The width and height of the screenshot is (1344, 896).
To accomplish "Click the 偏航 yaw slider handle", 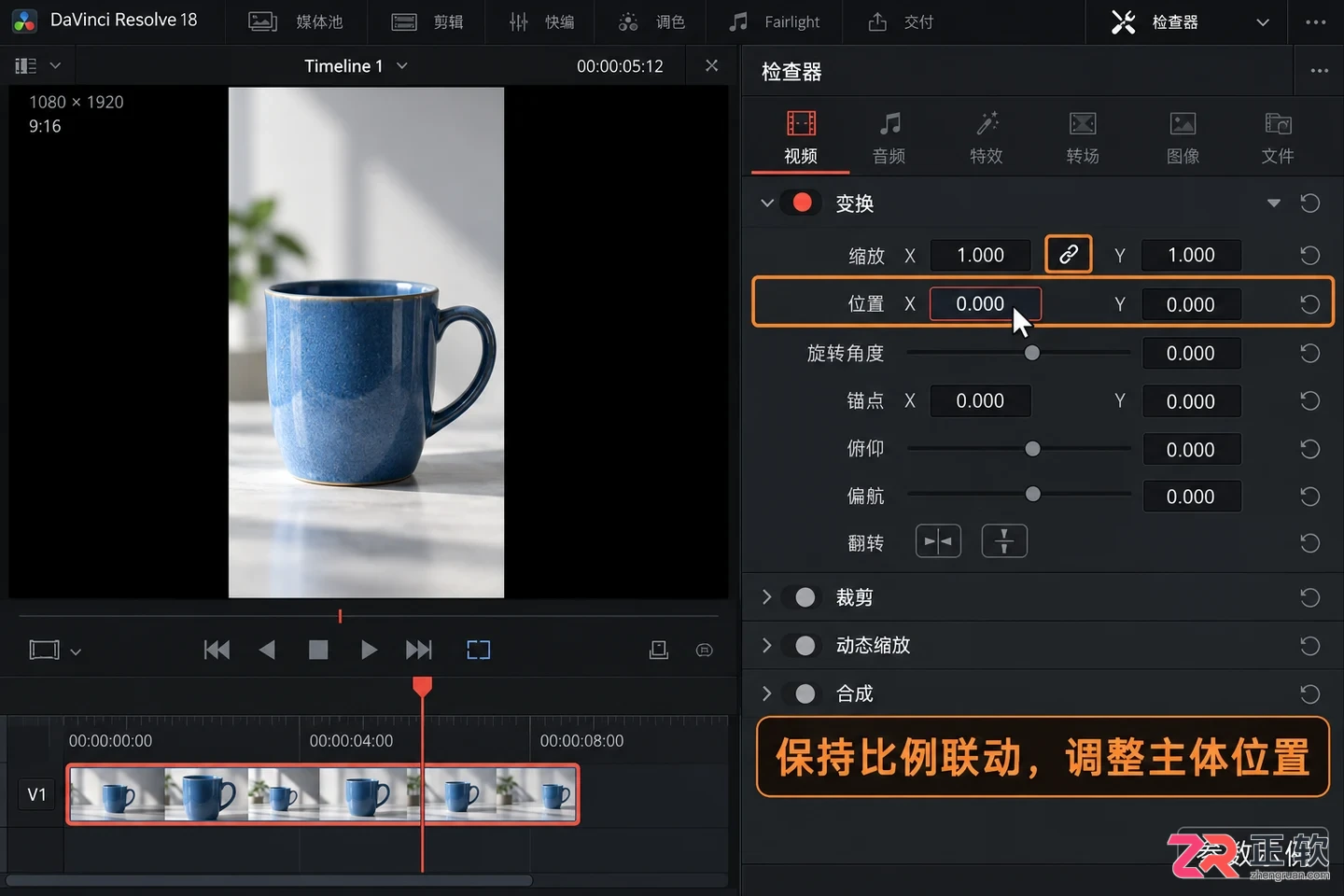I will pyautogui.click(x=1032, y=494).
